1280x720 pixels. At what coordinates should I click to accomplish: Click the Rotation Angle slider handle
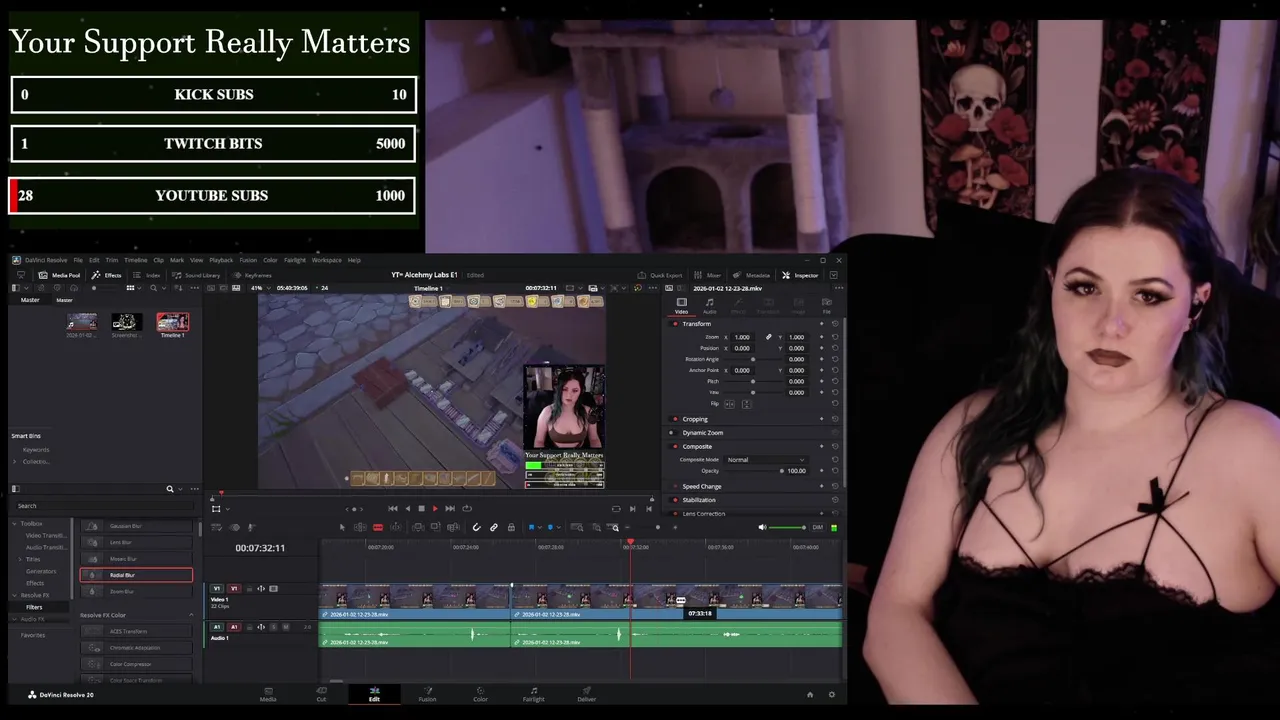coord(753,359)
